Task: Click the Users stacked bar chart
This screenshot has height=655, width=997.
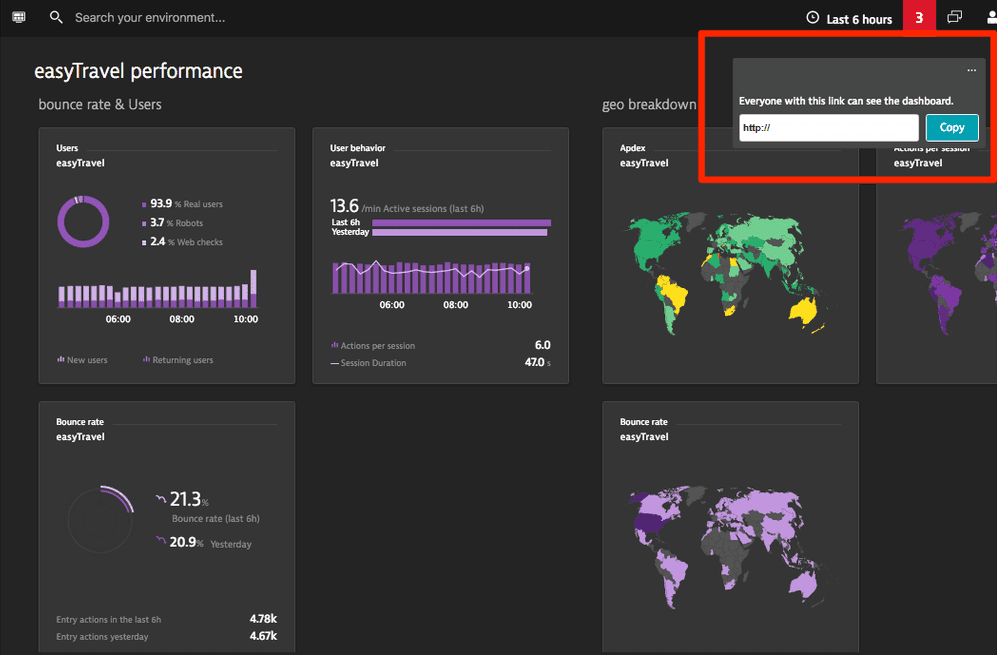Action: coord(157,289)
